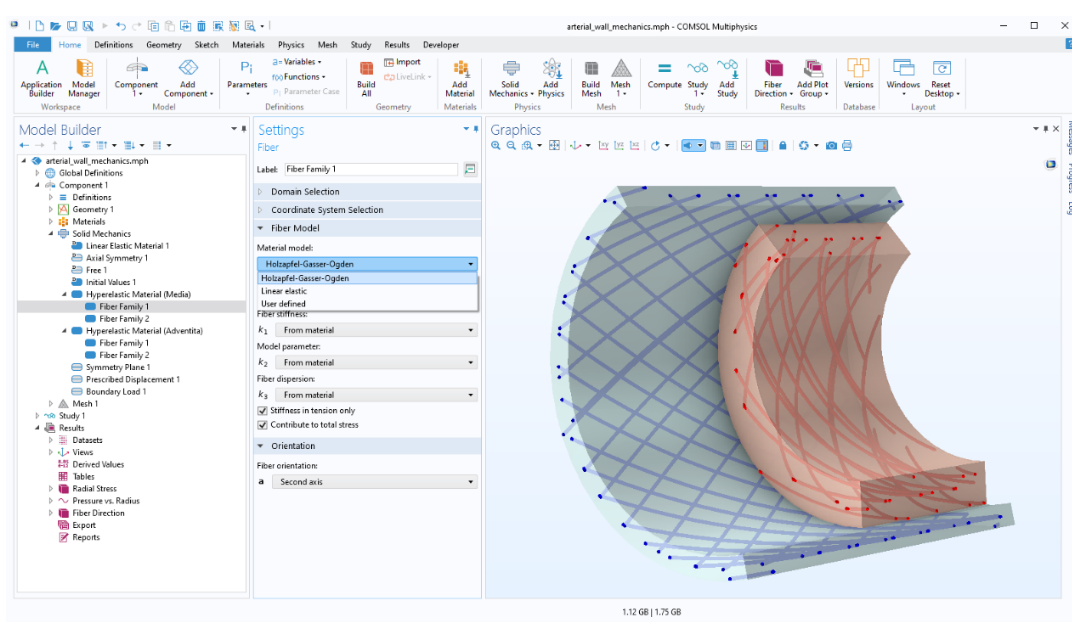1072x622 pixels.
Task: Toggle Stiffness in tension only checkbox
Action: (262, 411)
